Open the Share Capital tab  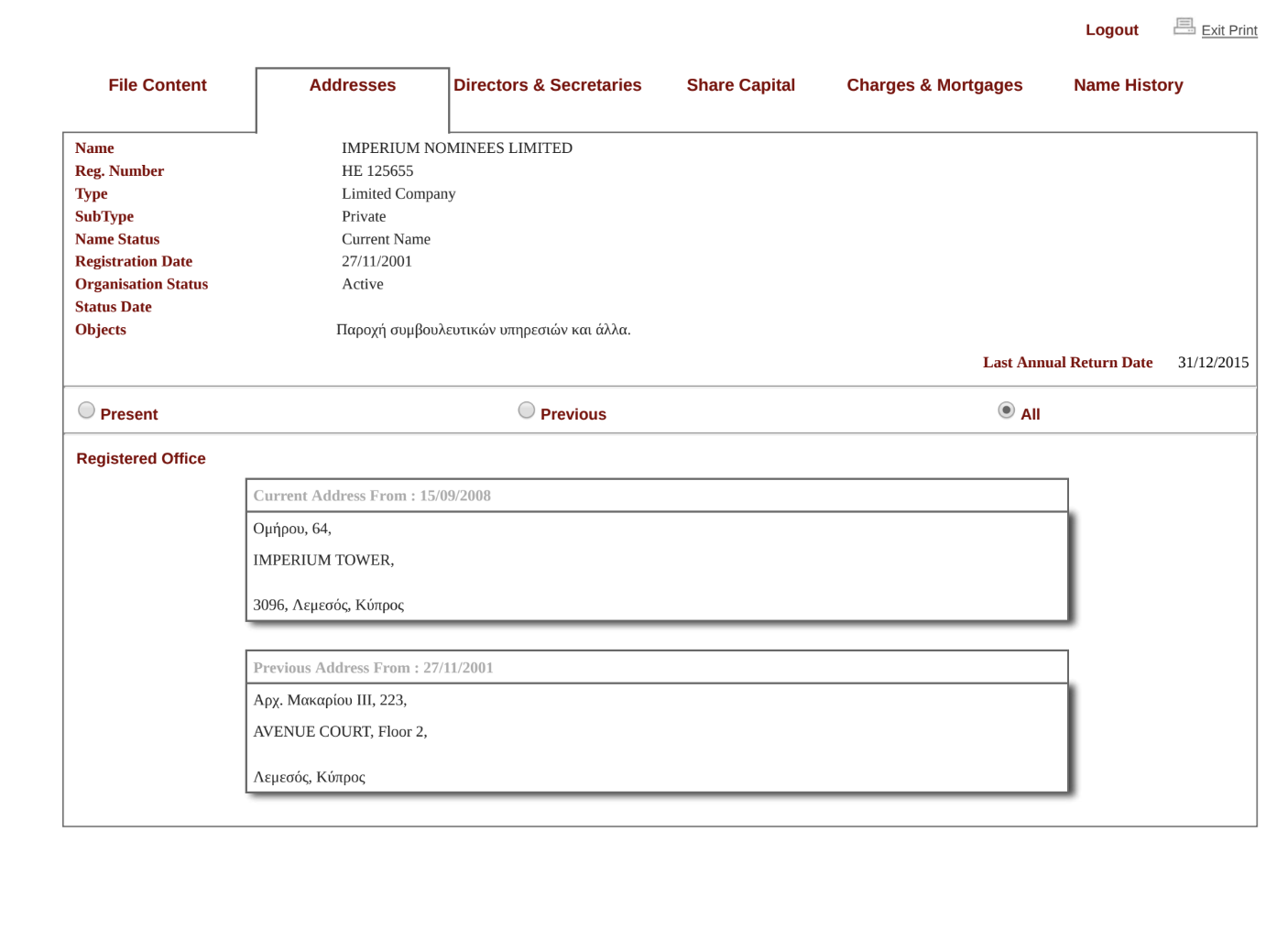tap(740, 85)
